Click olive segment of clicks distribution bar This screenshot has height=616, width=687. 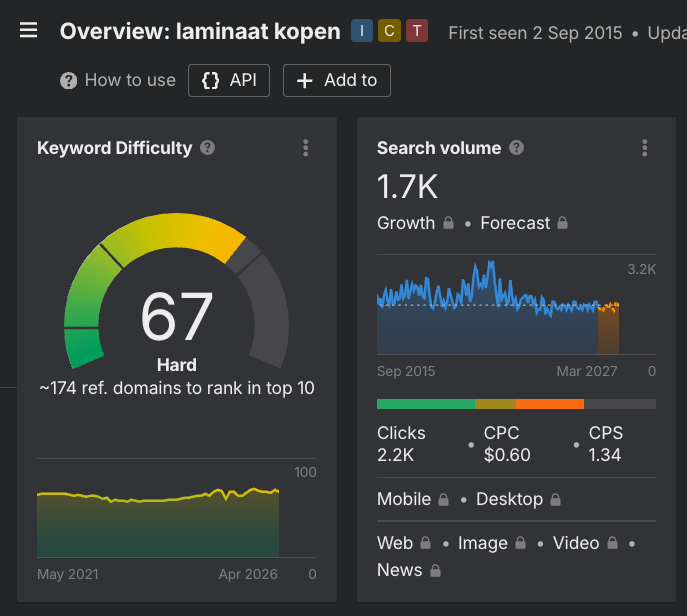496,404
